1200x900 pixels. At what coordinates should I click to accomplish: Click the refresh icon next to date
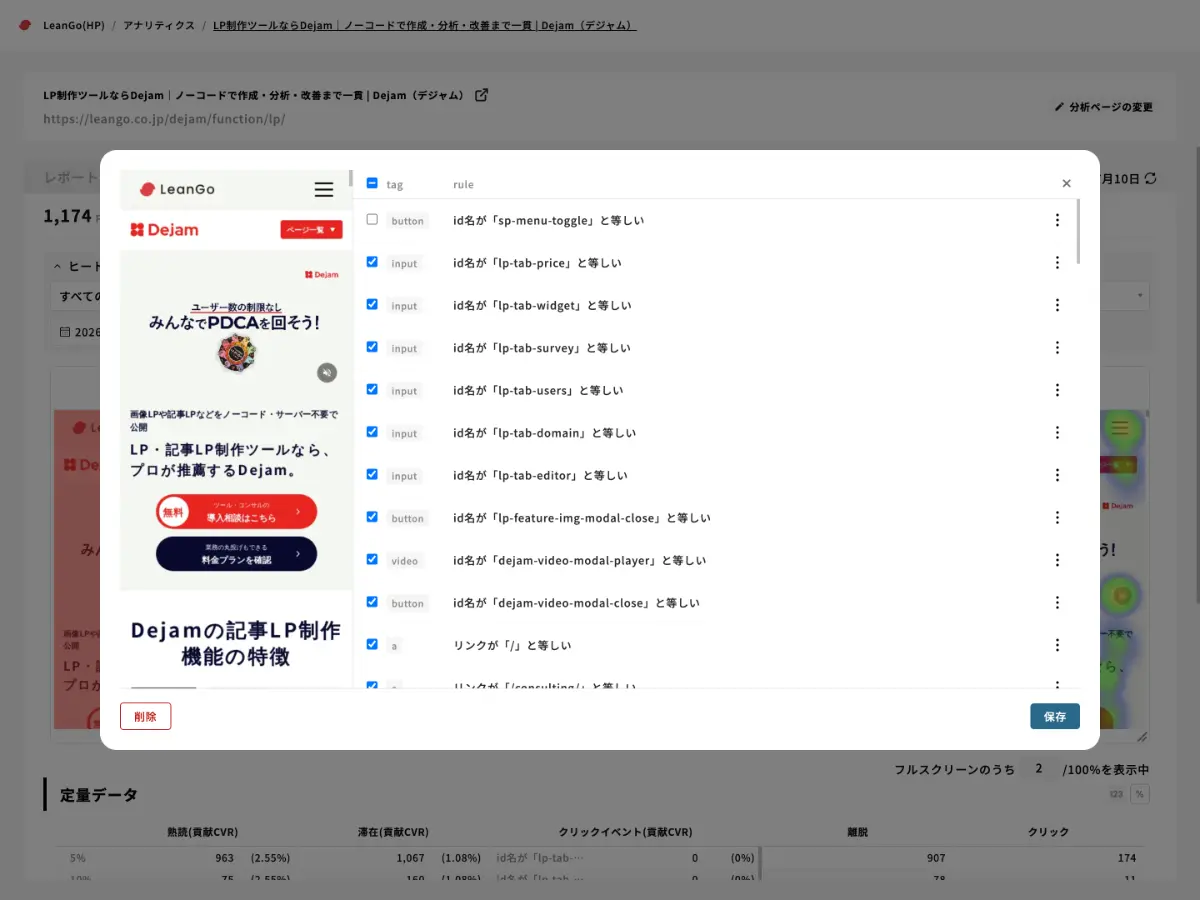tap(1150, 178)
